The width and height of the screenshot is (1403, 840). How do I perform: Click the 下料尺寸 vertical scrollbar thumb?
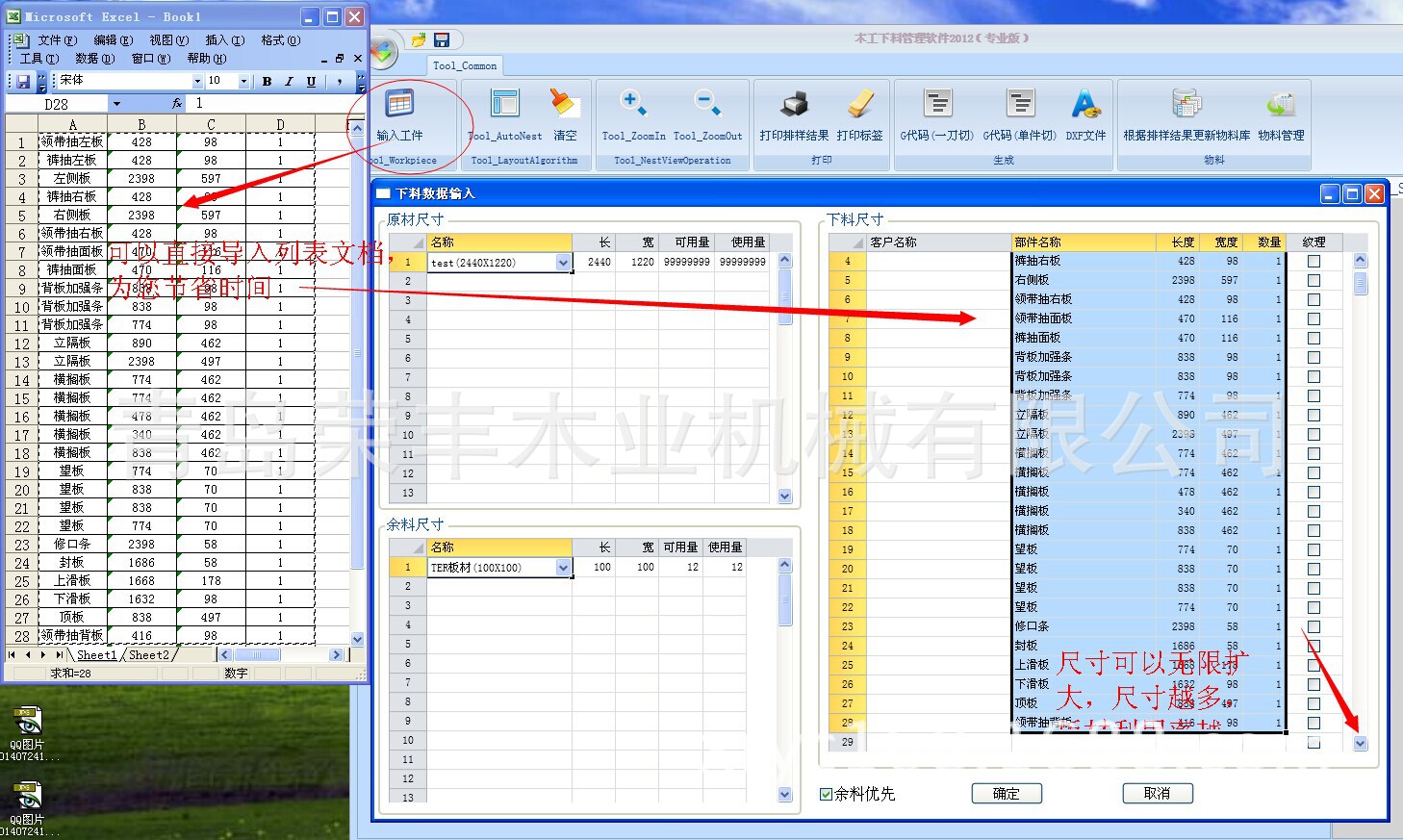pos(1360,283)
